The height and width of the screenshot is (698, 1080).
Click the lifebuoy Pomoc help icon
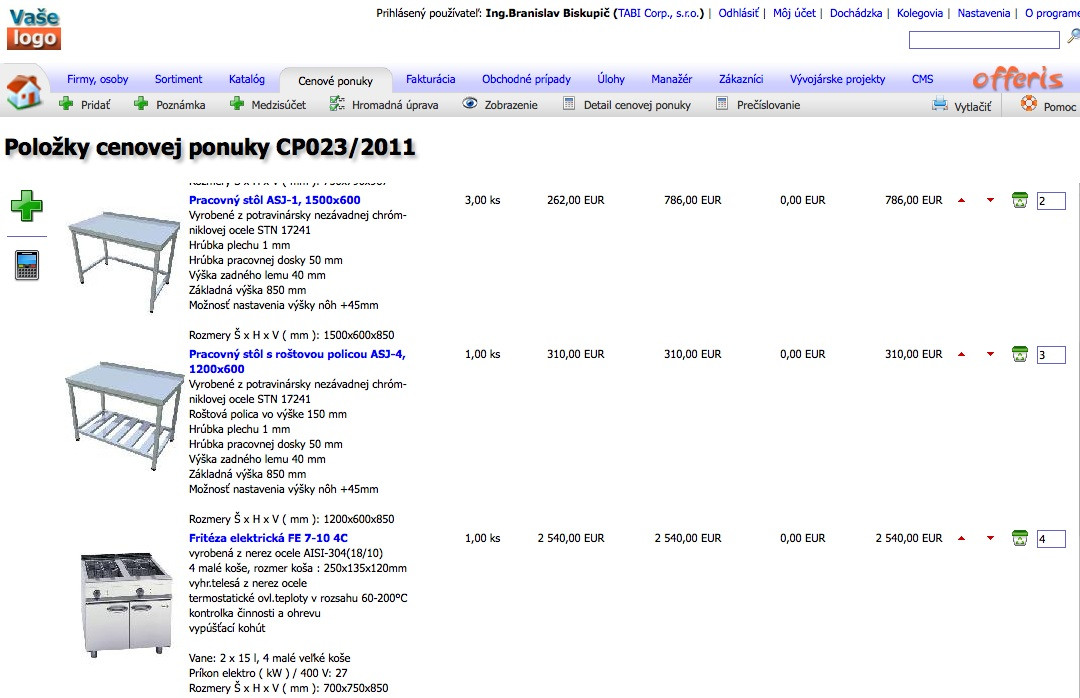[x=1029, y=104]
